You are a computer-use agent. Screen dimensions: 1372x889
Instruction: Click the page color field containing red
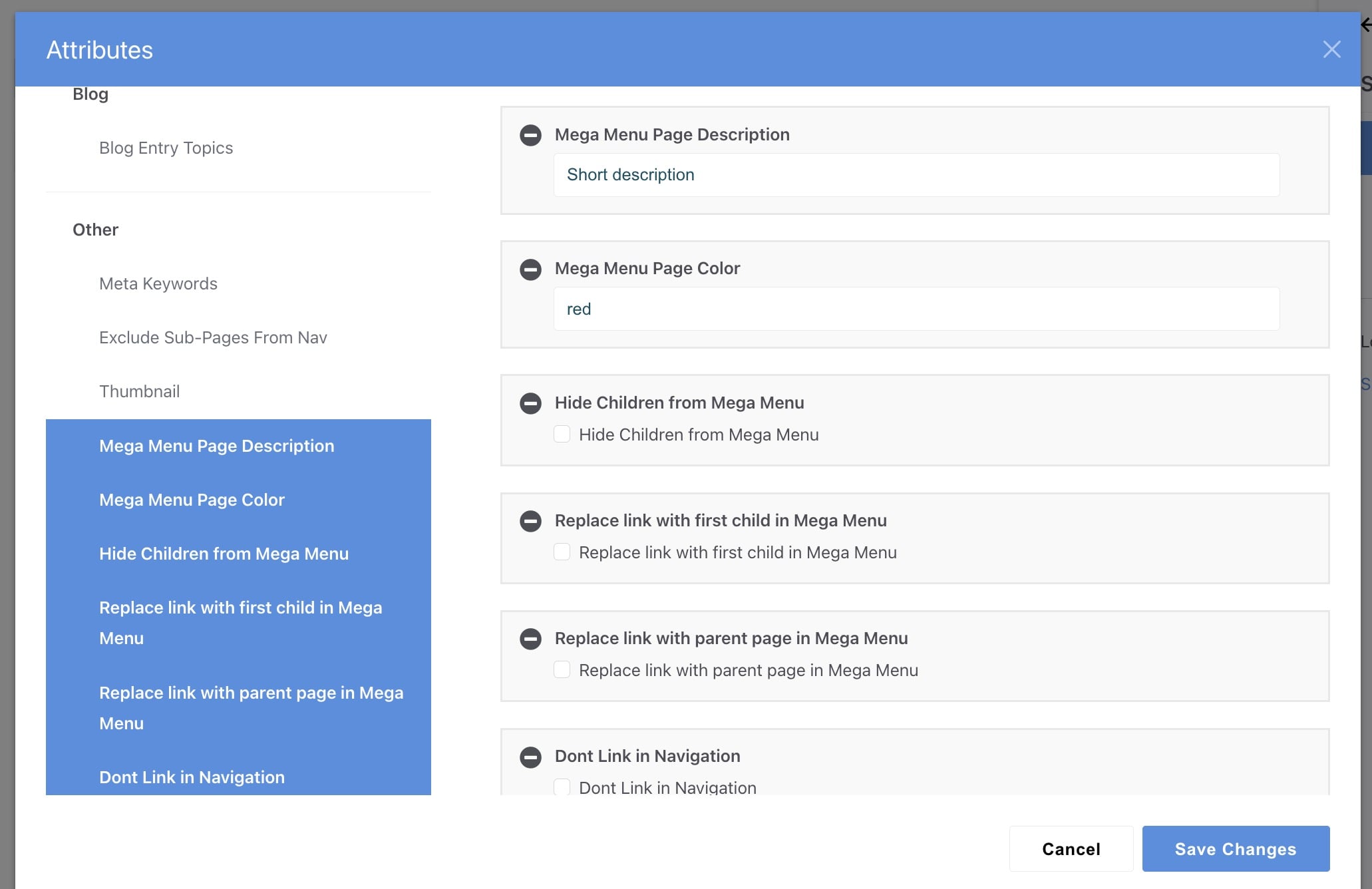pos(916,309)
